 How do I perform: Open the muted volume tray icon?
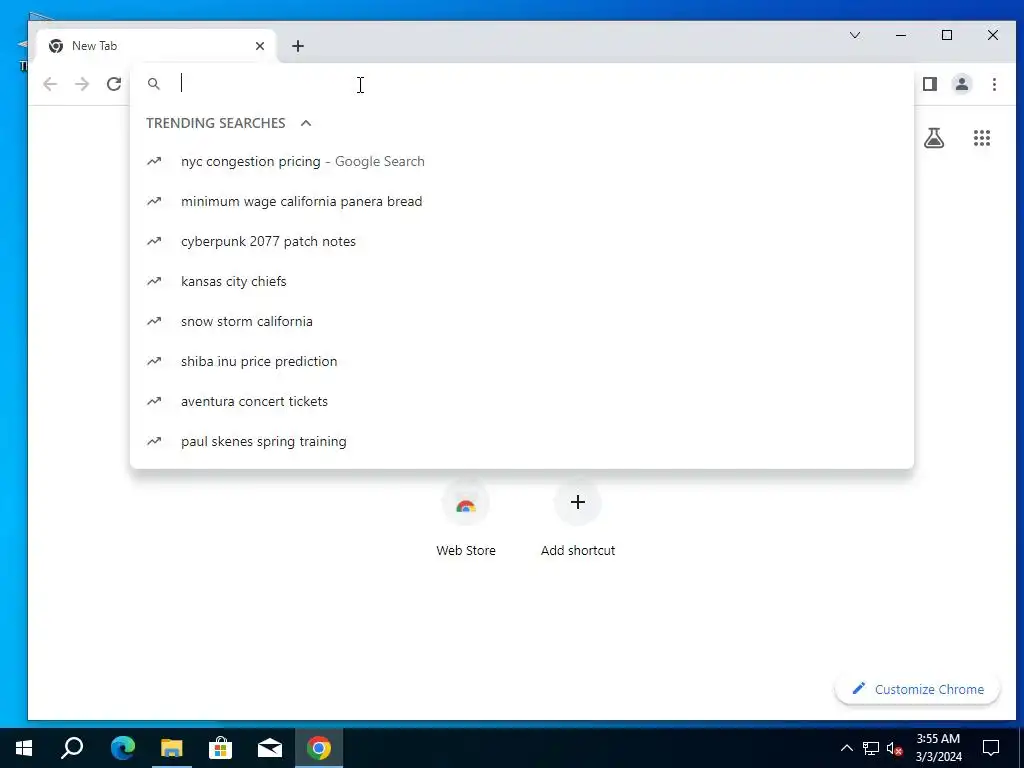pyautogui.click(x=895, y=748)
